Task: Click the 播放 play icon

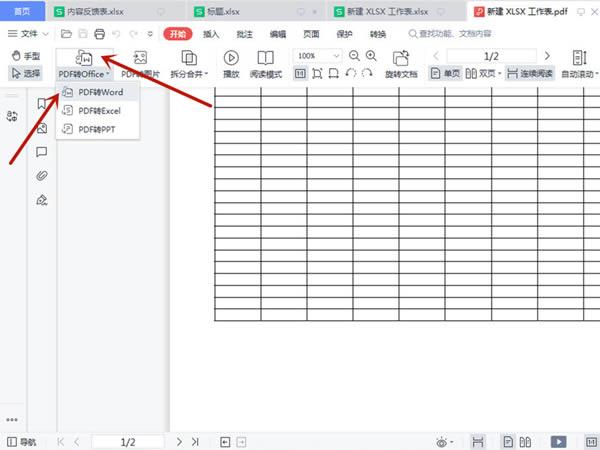Action: [231, 58]
